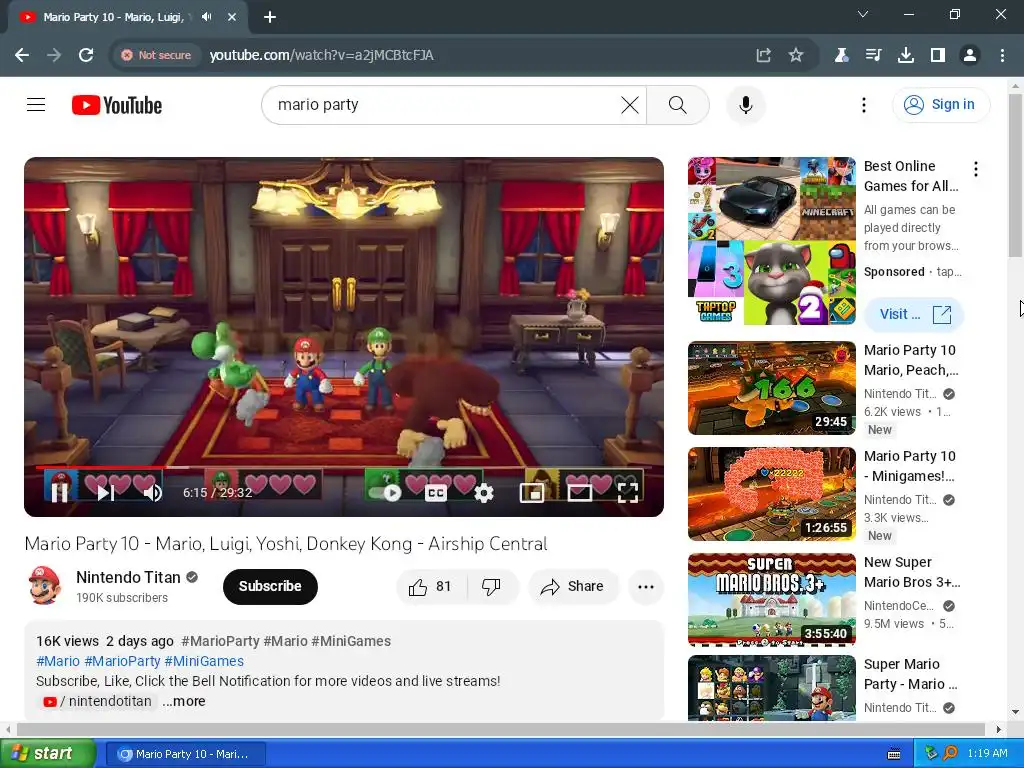Open the #MiniGames blue hashtag
The image size is (1024, 768).
(x=204, y=661)
